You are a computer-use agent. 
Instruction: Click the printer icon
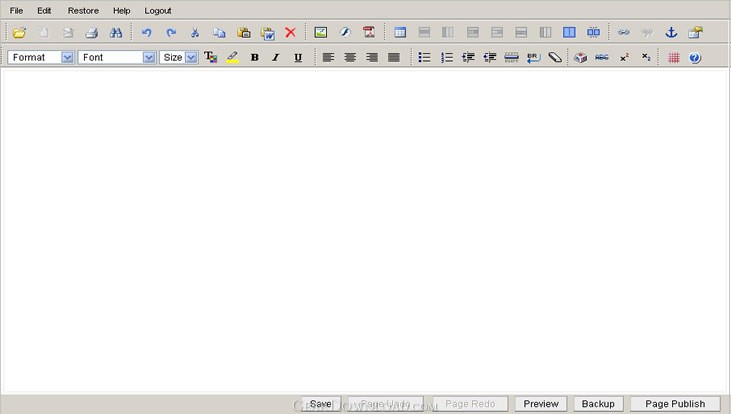pos(91,33)
